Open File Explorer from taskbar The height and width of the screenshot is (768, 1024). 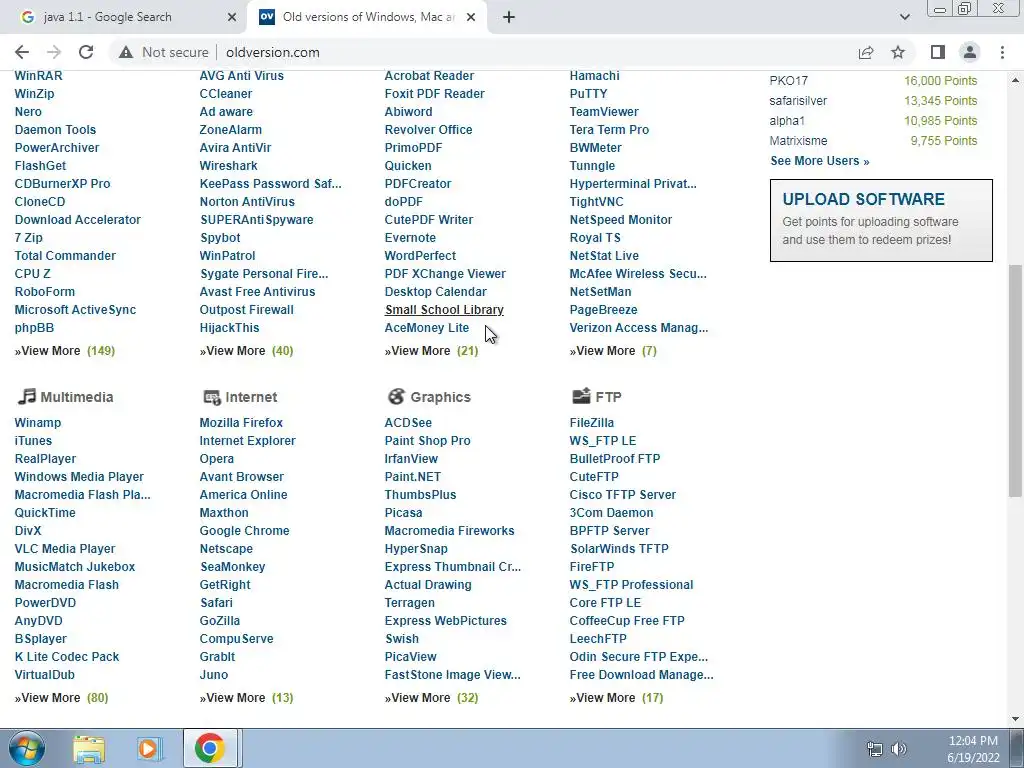(x=89, y=749)
